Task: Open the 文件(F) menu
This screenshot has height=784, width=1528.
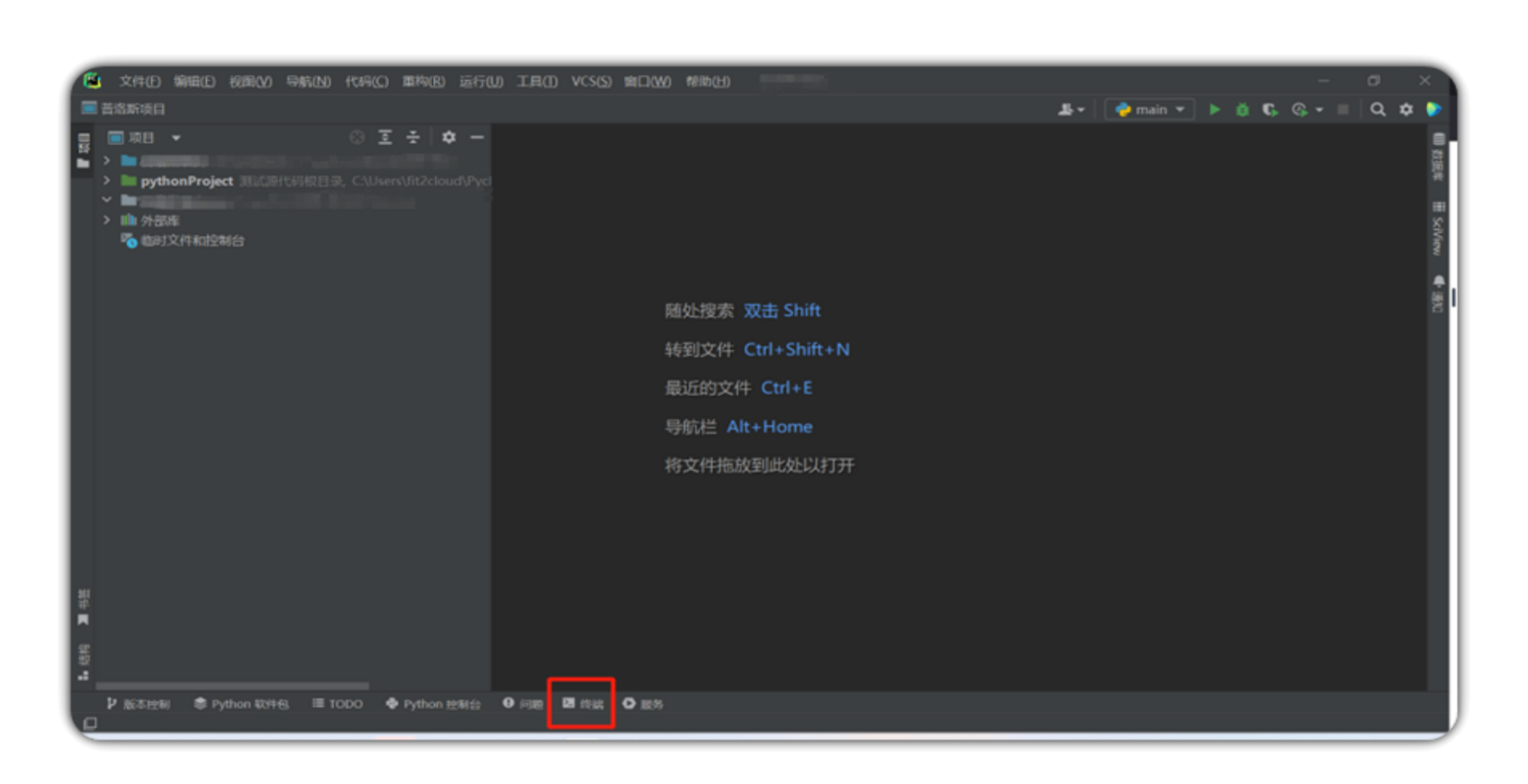Action: tap(139, 81)
